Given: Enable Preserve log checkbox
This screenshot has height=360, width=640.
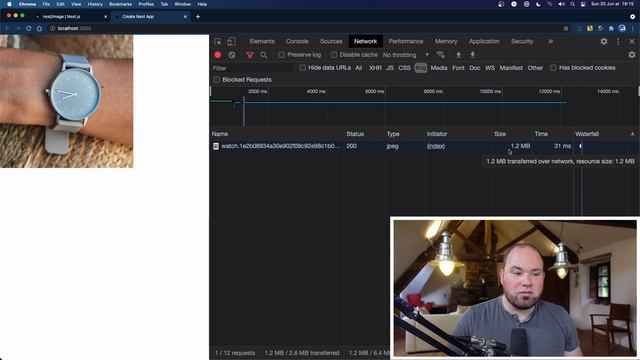Looking at the screenshot, I should tap(282, 55).
